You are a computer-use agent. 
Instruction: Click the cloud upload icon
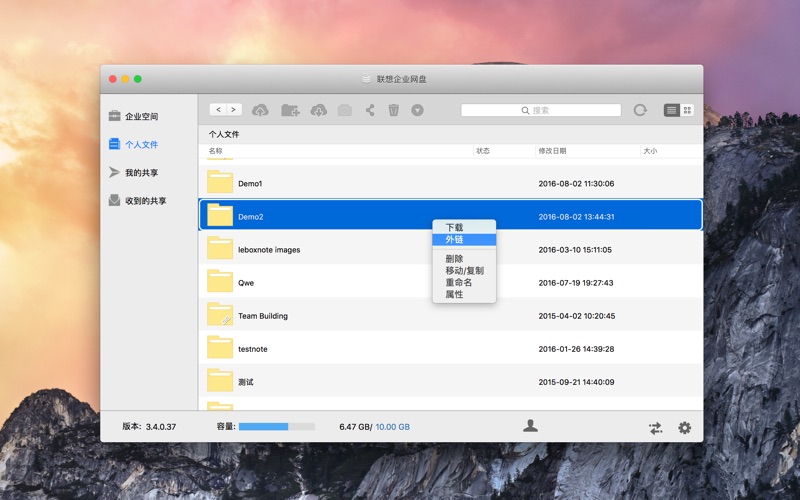coord(261,110)
